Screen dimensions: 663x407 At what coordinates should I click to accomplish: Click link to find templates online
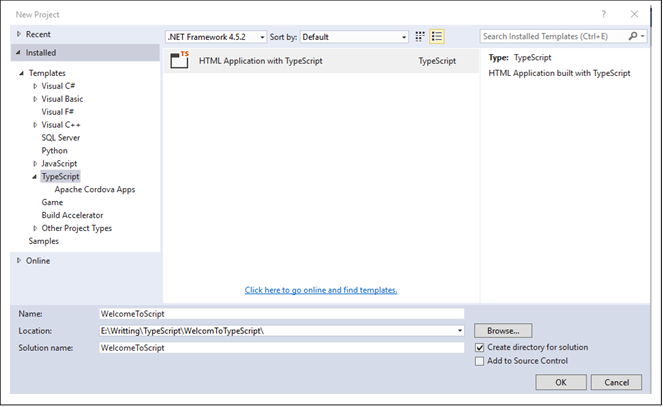coord(321,290)
